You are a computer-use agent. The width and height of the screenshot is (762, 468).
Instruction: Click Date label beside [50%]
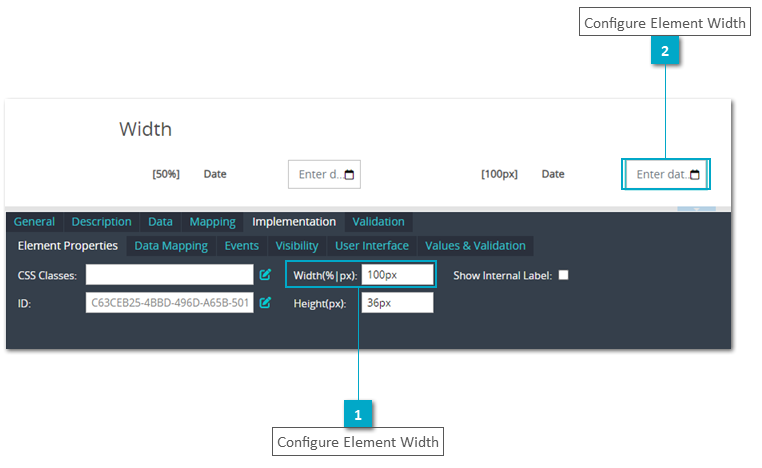click(215, 174)
